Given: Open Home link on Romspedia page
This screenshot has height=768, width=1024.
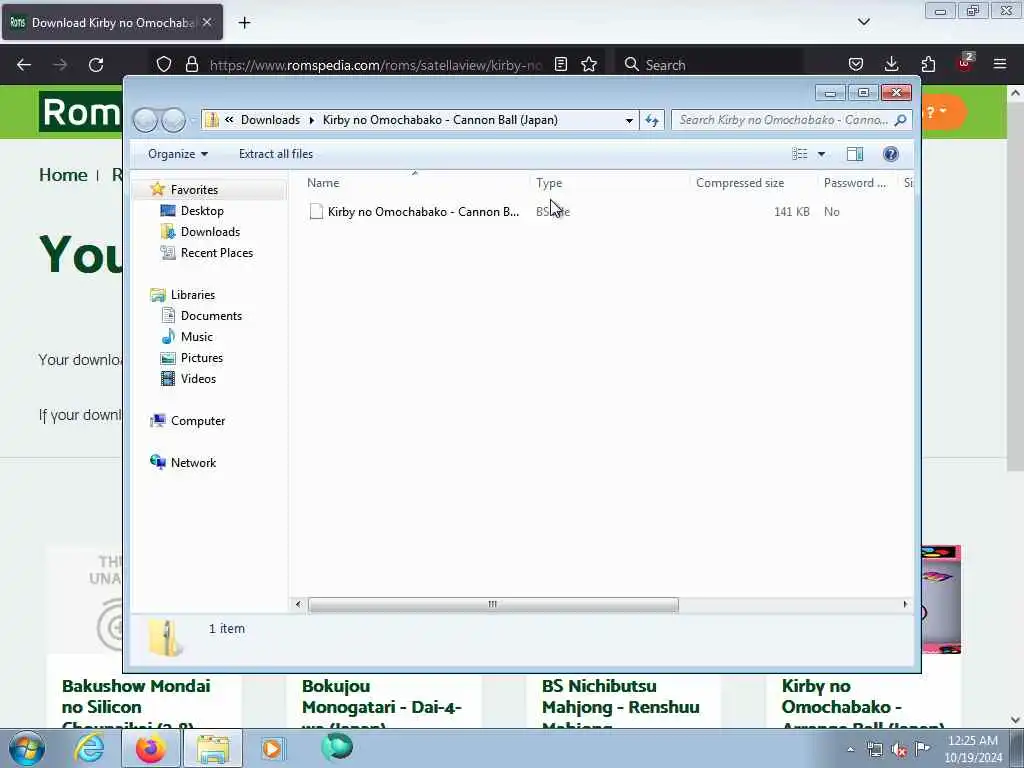Looking at the screenshot, I should point(63,175).
